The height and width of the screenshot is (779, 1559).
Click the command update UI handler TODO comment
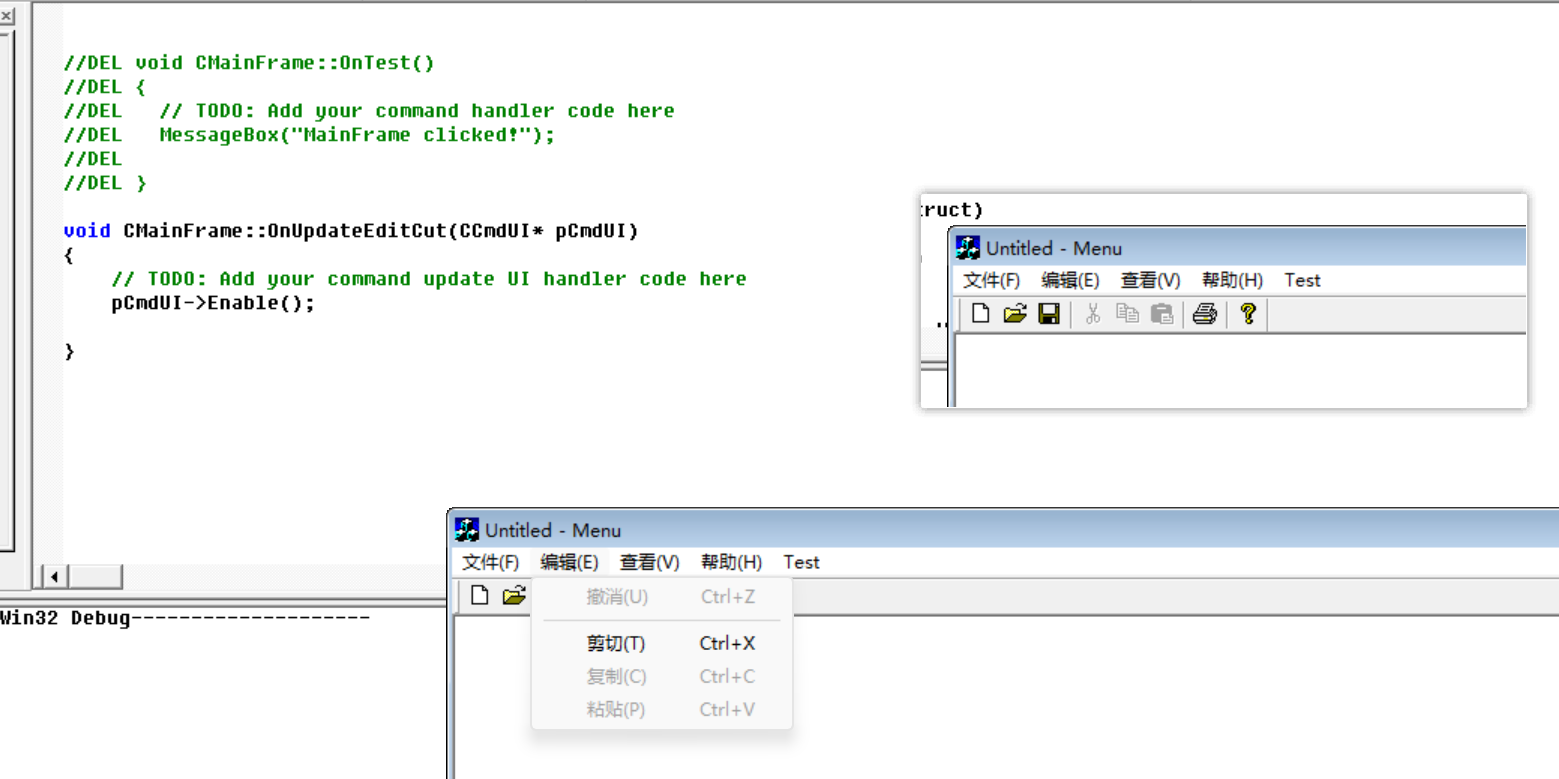429,279
